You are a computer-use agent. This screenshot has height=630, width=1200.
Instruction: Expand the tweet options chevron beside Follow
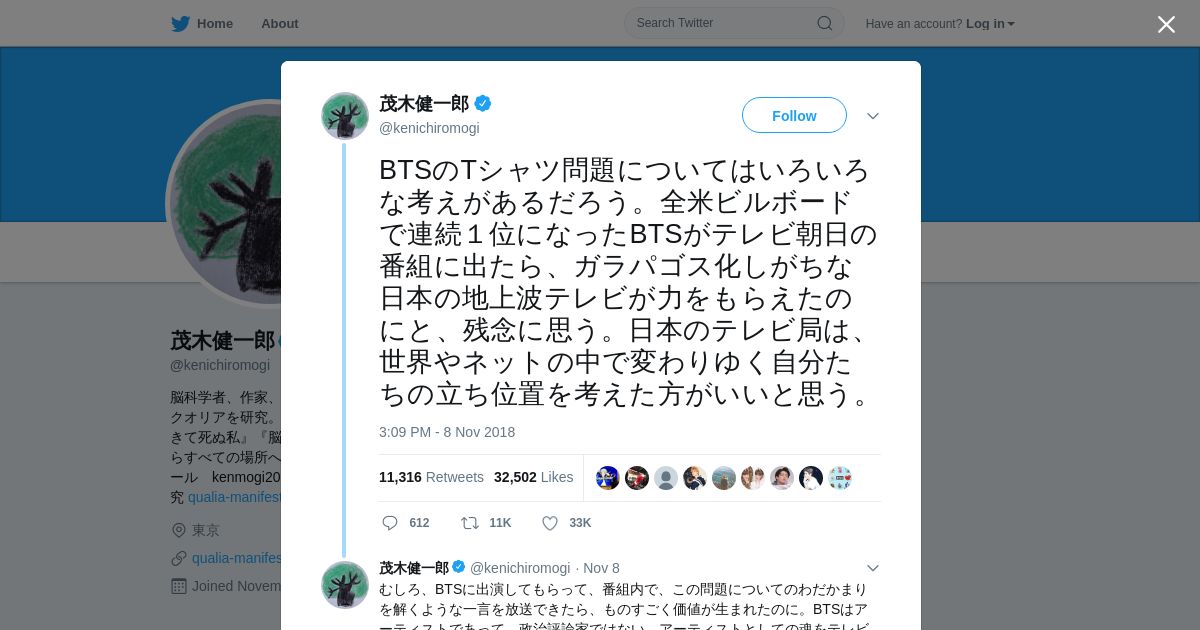point(873,116)
